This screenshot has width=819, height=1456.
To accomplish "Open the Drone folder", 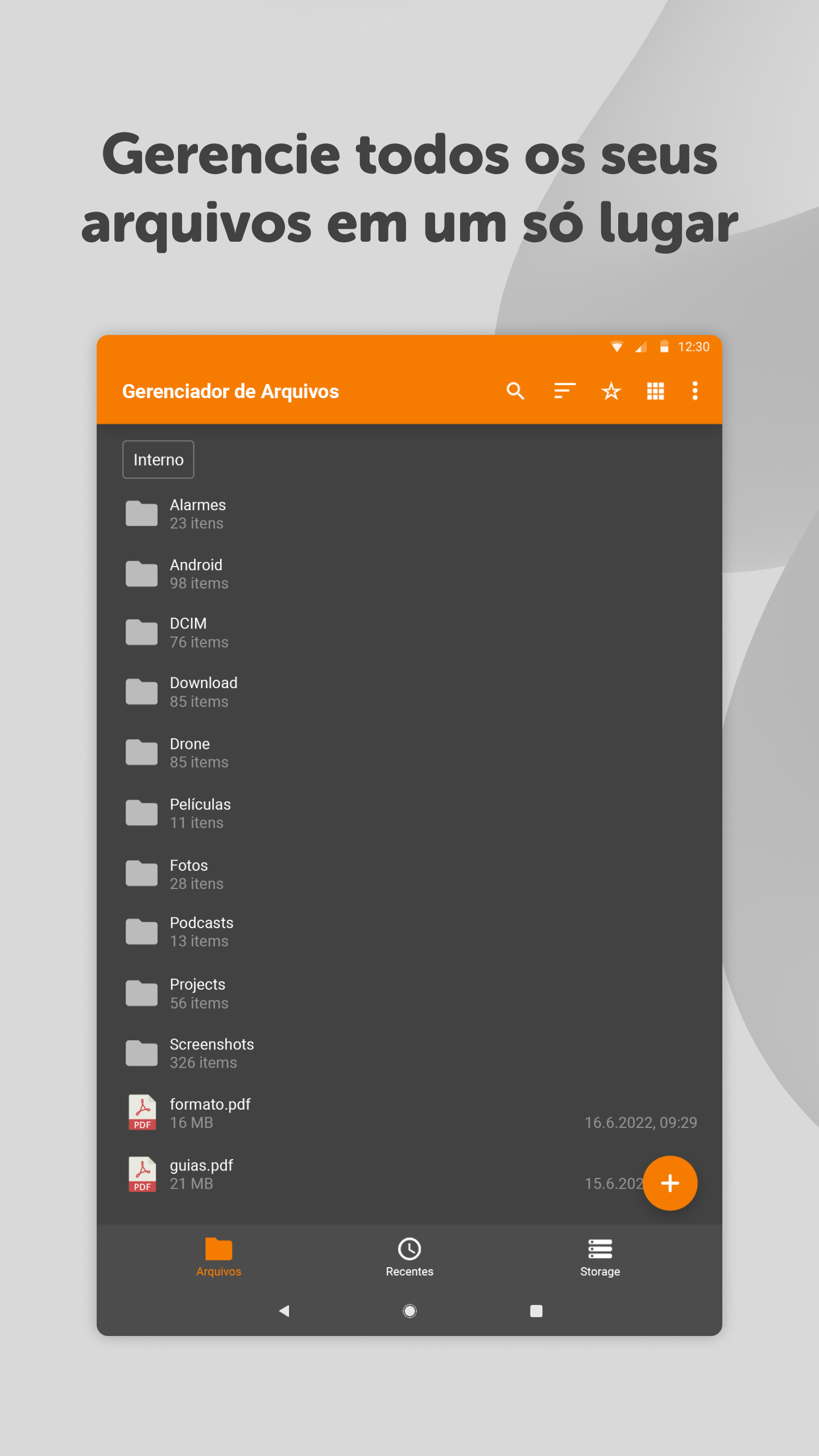I will point(409,753).
